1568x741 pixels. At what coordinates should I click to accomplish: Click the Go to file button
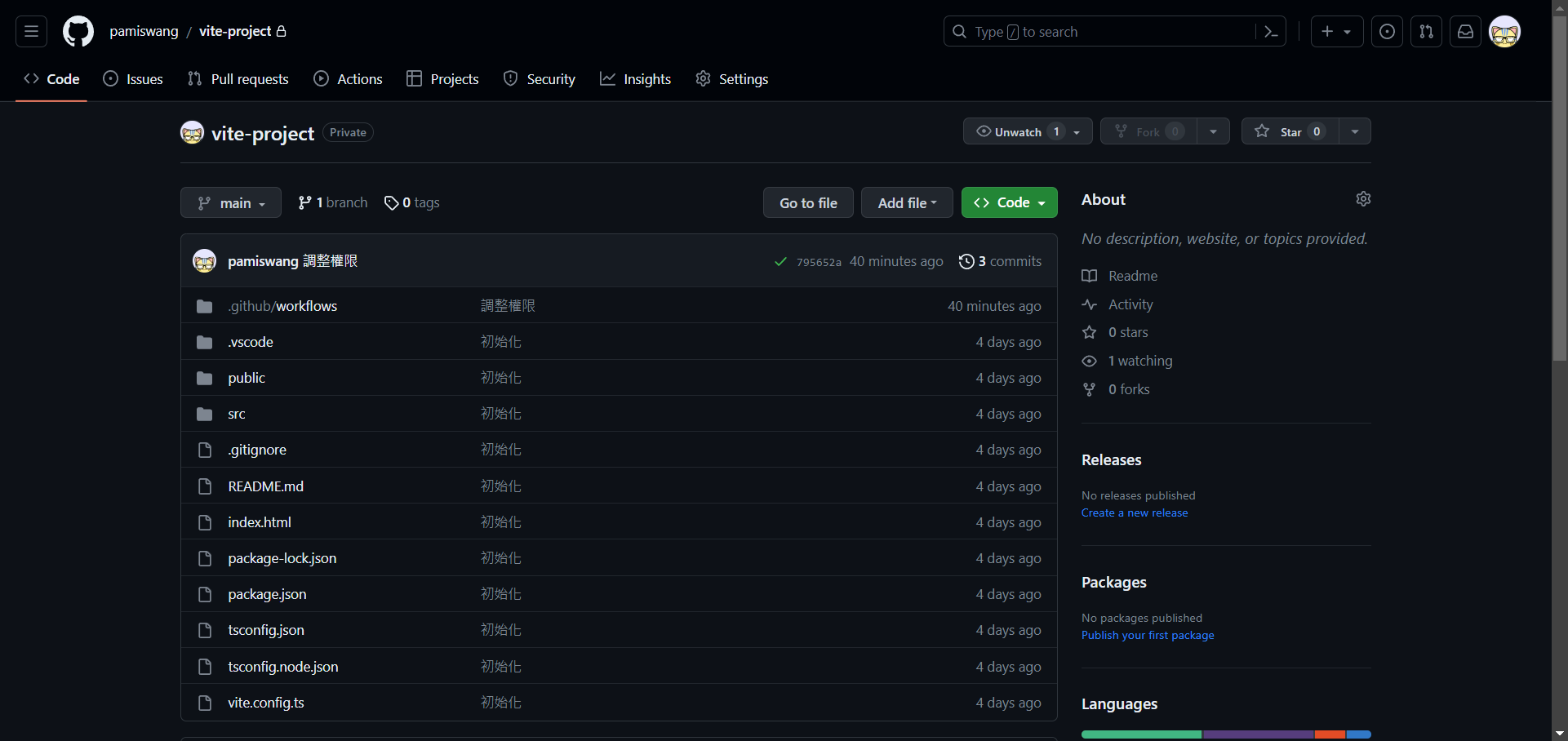[x=808, y=202]
